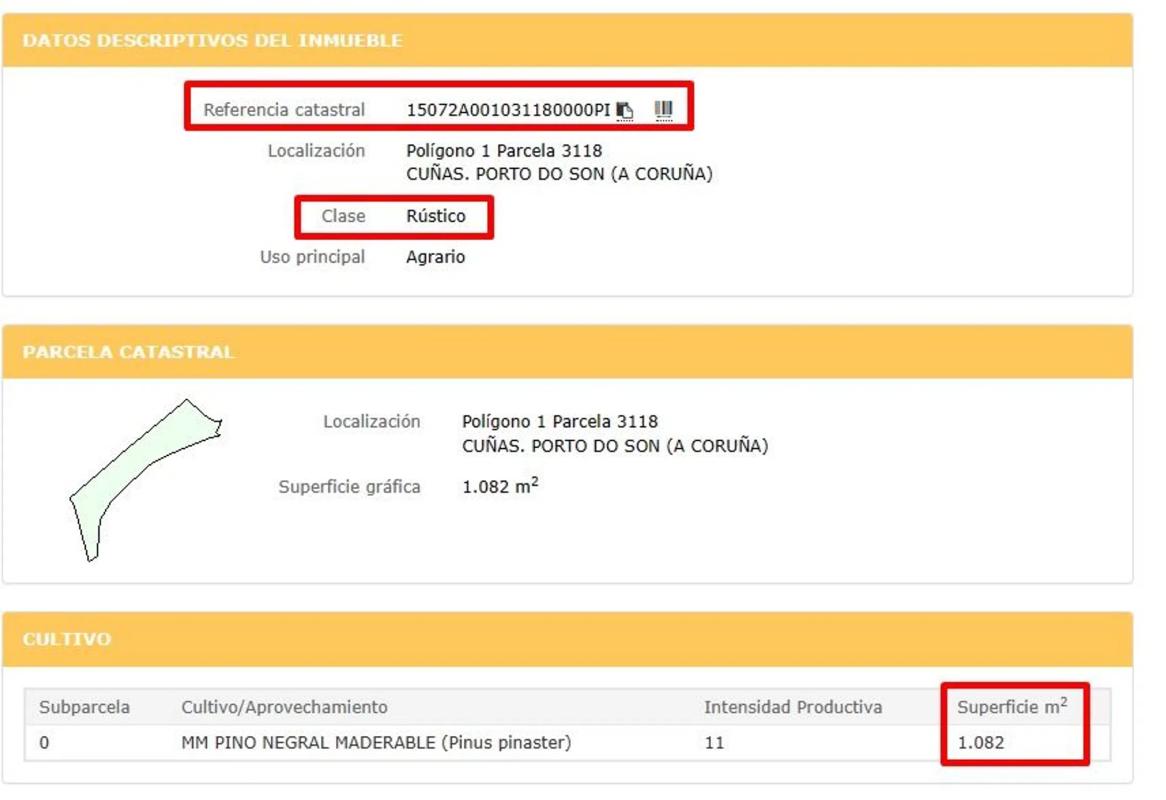
Task: Click the 'Intensidad Productiva' column header
Action: (x=792, y=707)
